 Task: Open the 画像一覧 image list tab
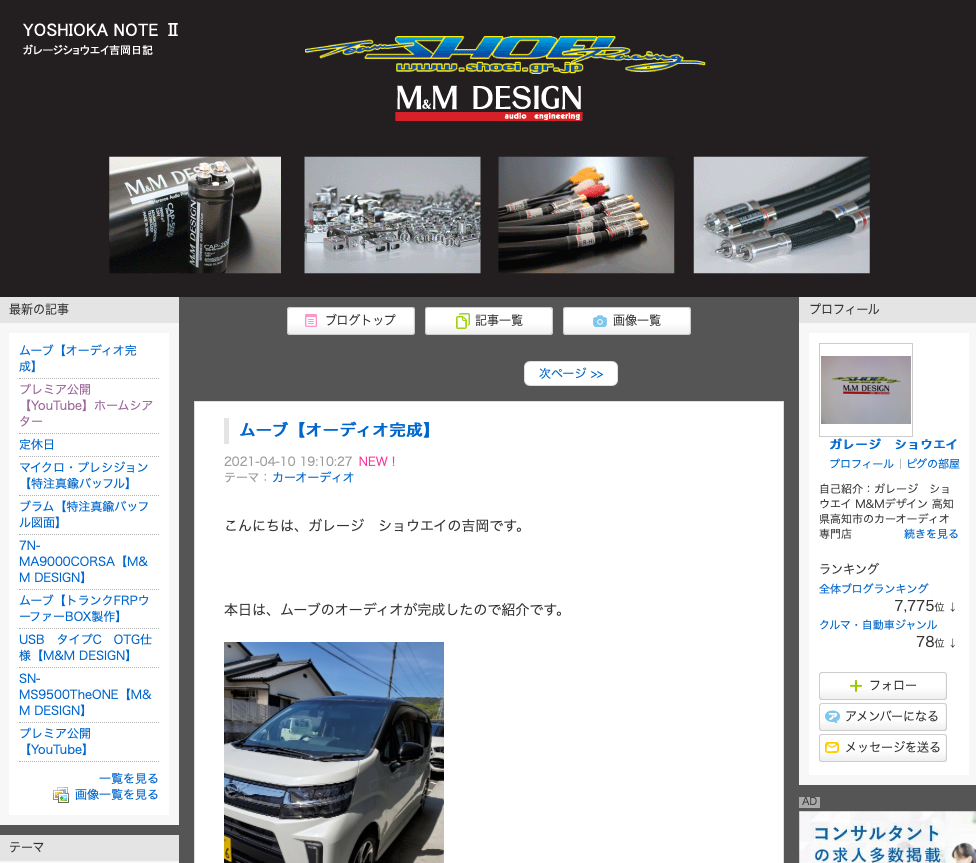tap(627, 321)
